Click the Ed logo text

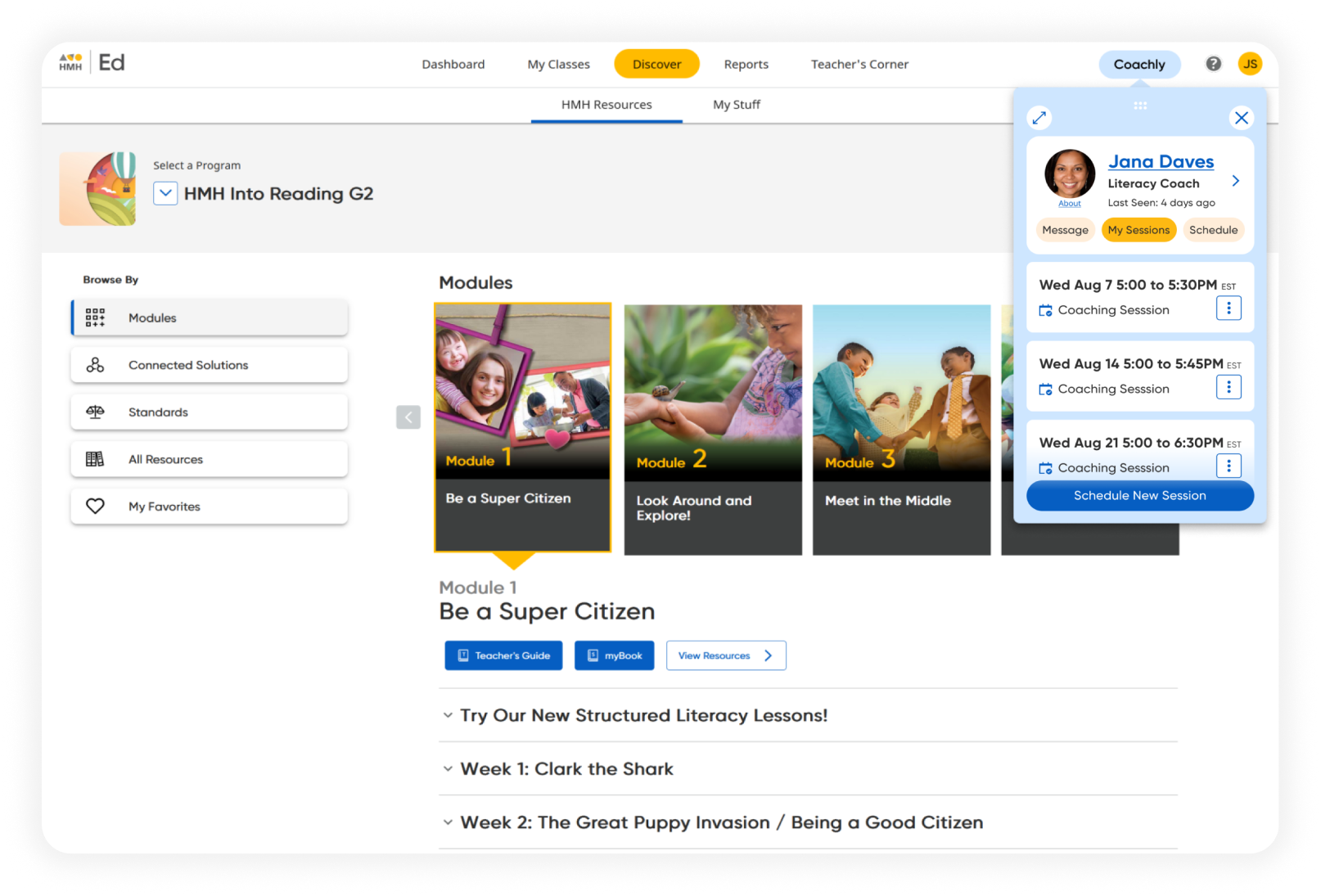click(112, 63)
